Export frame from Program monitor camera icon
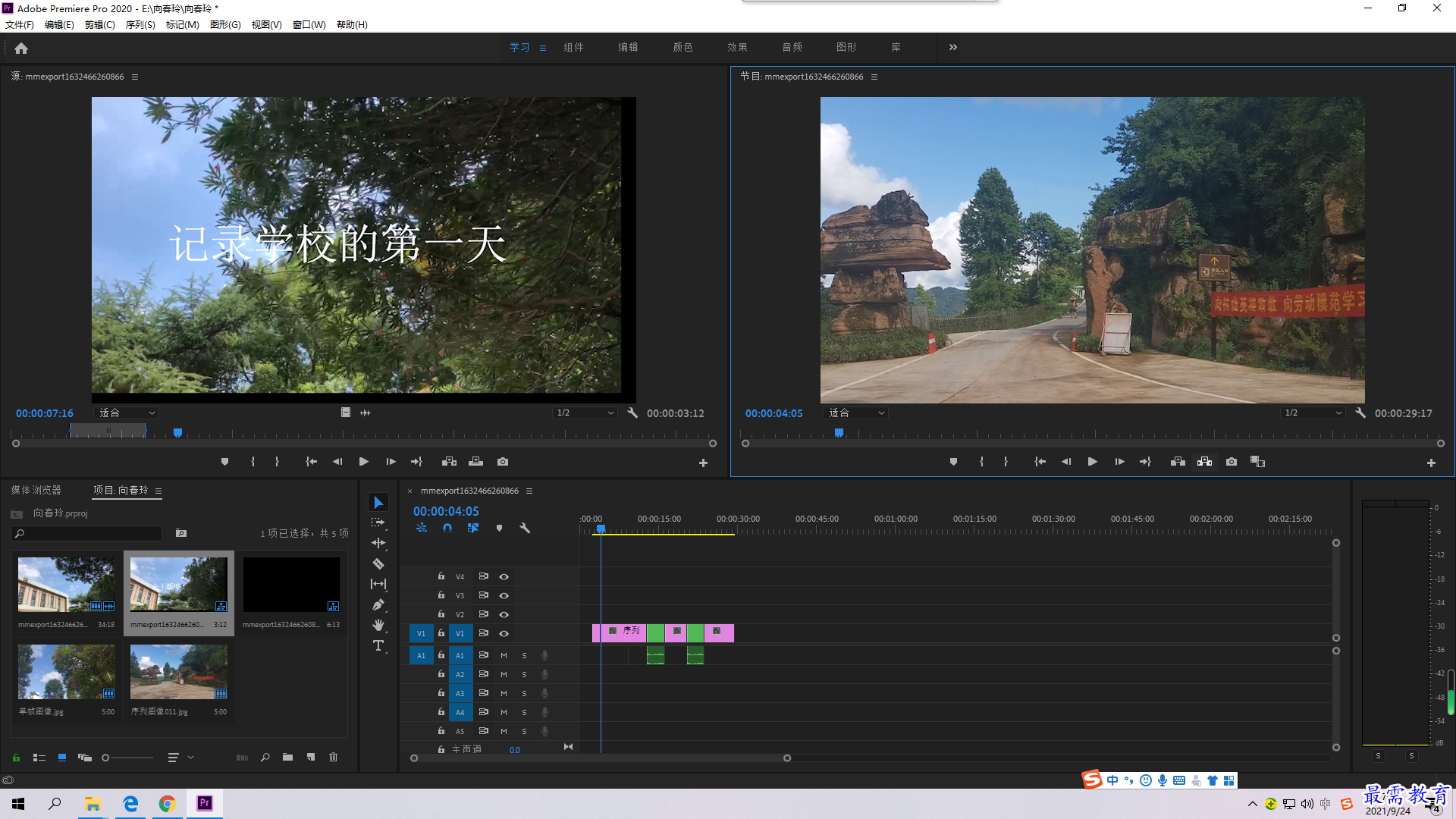This screenshot has width=1456, height=819. click(x=1232, y=462)
